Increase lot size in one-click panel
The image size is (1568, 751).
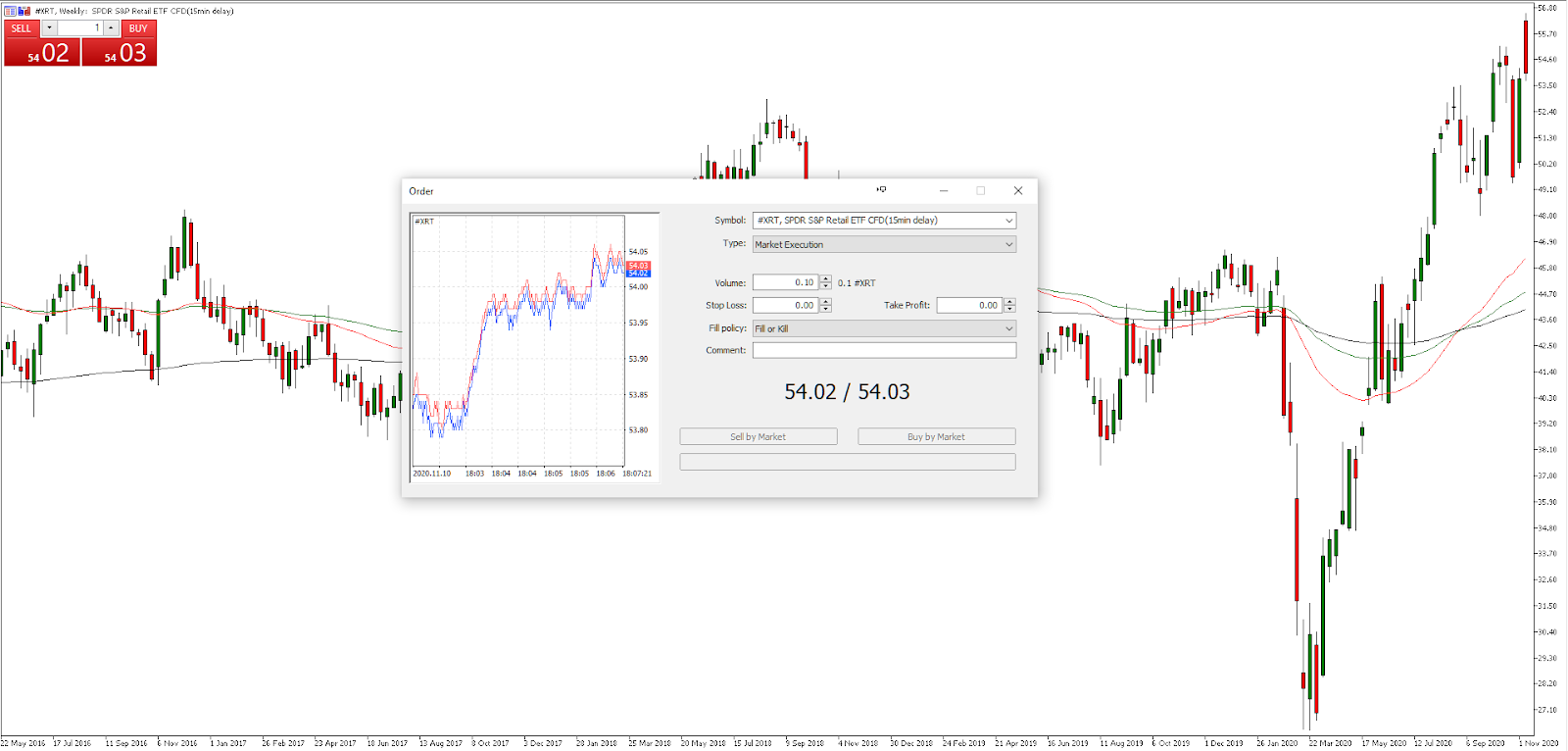[111, 28]
